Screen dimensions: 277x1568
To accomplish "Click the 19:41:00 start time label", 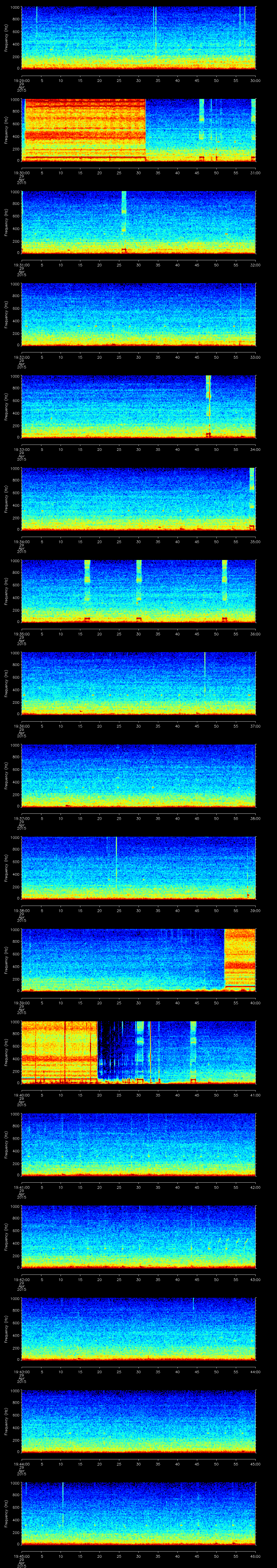I will 21,1187.
